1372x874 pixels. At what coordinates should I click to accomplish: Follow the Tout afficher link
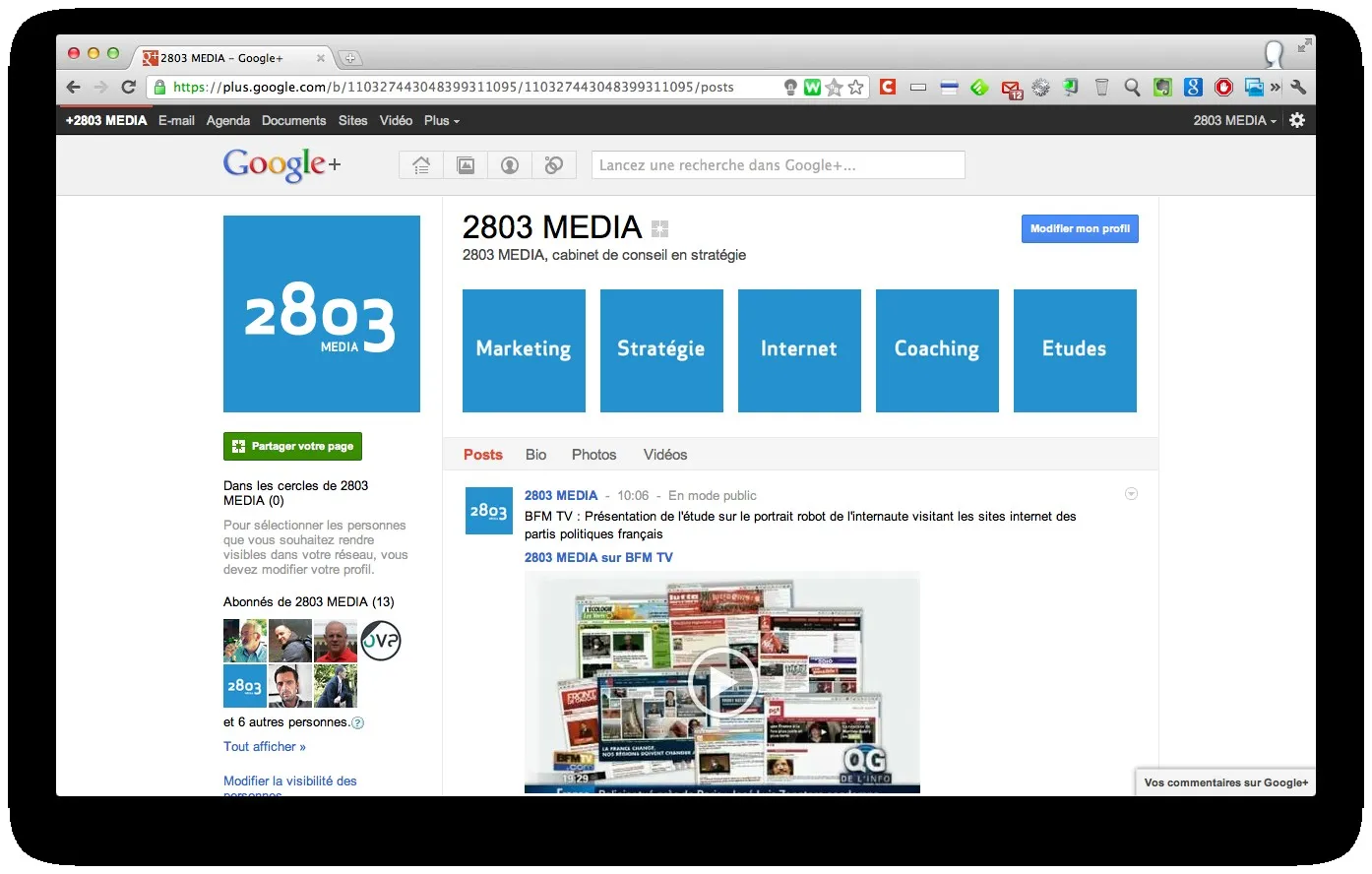(265, 746)
